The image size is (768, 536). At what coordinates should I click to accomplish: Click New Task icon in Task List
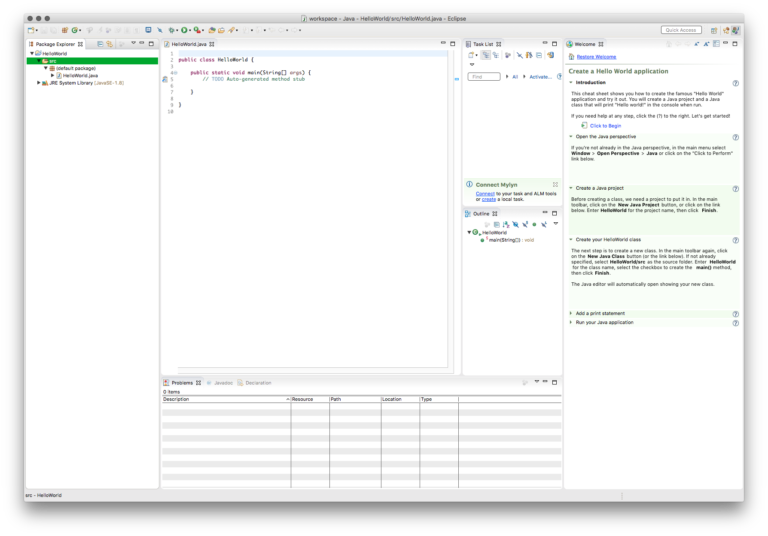point(471,55)
